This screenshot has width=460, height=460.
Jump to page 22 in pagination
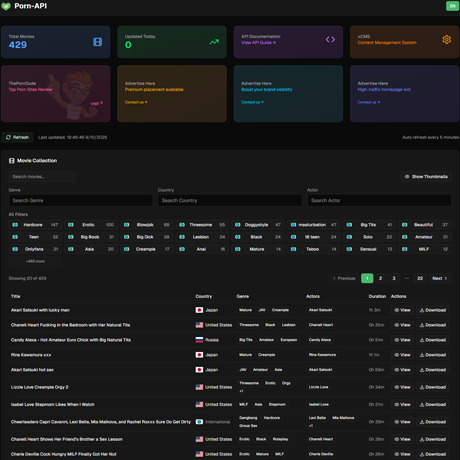[x=420, y=278]
